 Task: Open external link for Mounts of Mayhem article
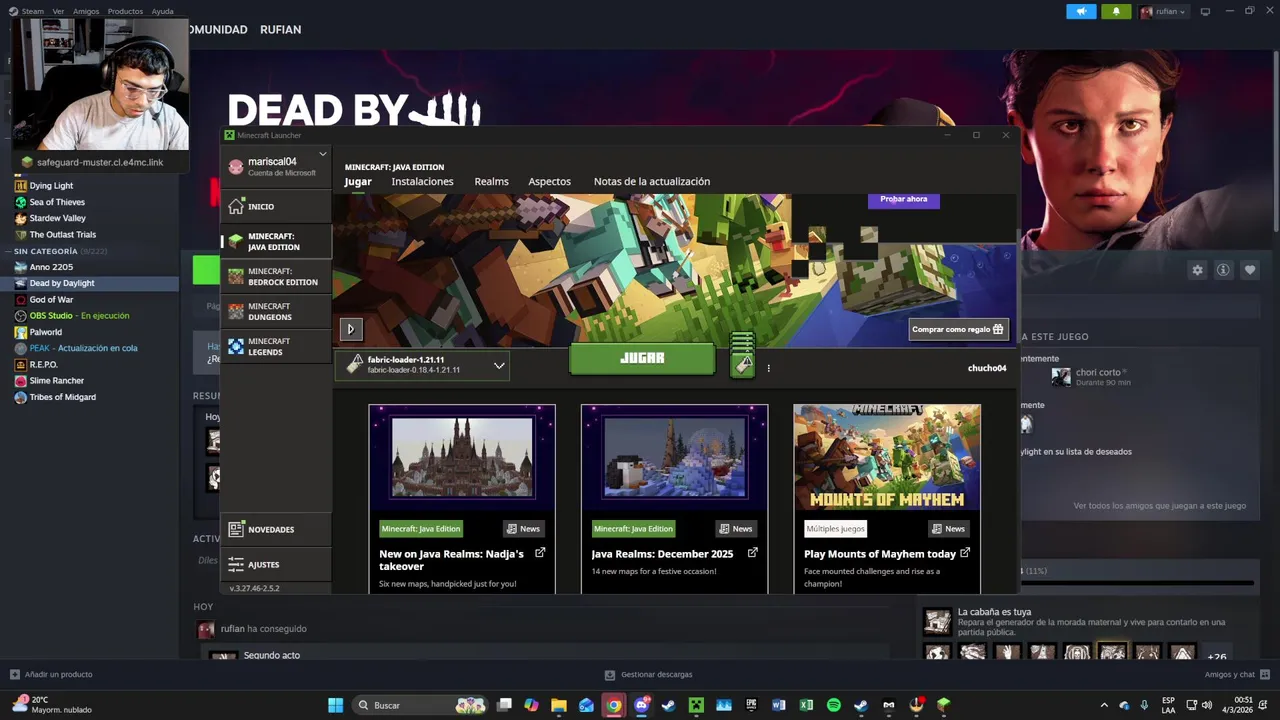coord(965,553)
